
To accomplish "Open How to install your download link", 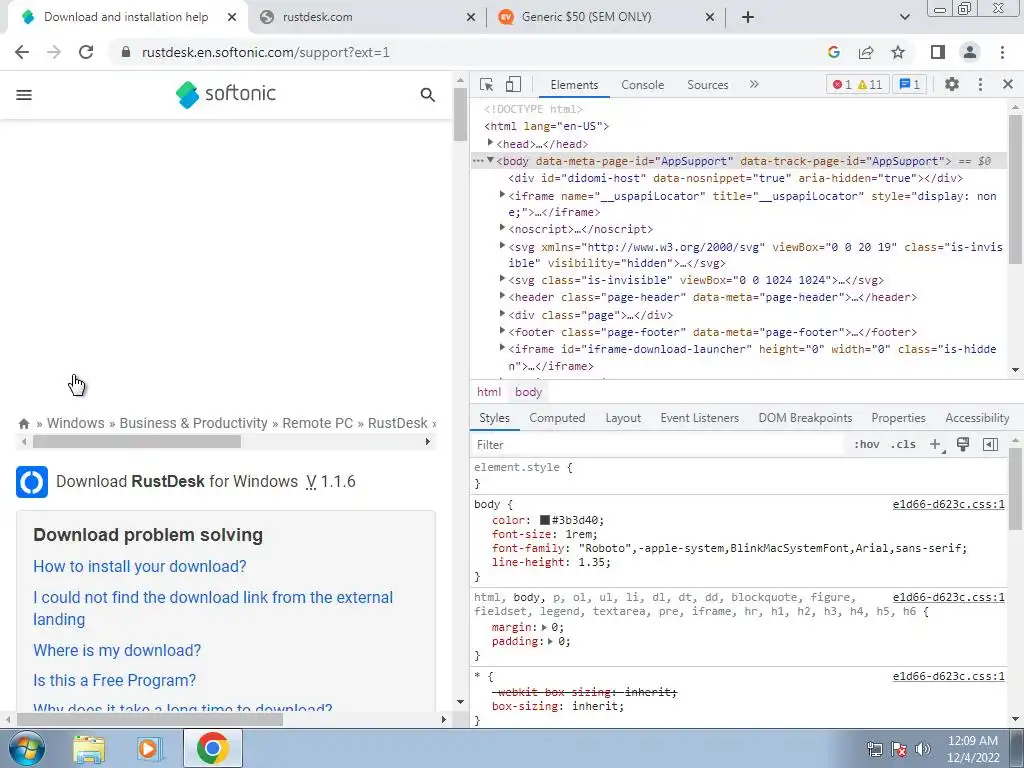I will [140, 566].
